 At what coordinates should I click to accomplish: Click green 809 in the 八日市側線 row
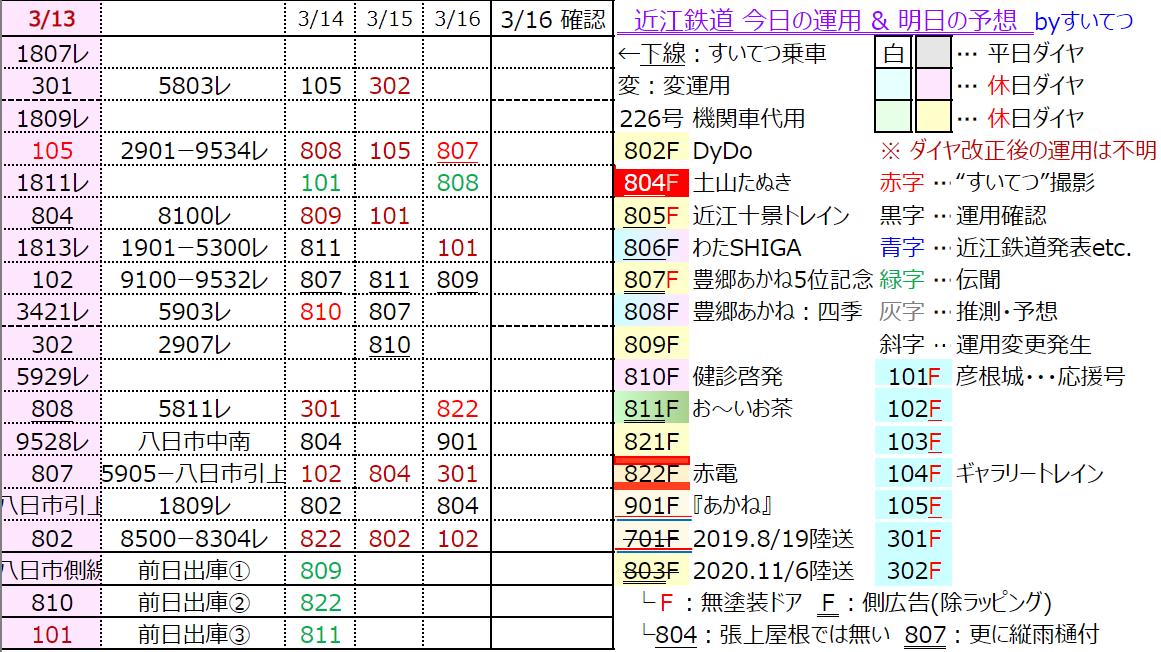(x=321, y=571)
